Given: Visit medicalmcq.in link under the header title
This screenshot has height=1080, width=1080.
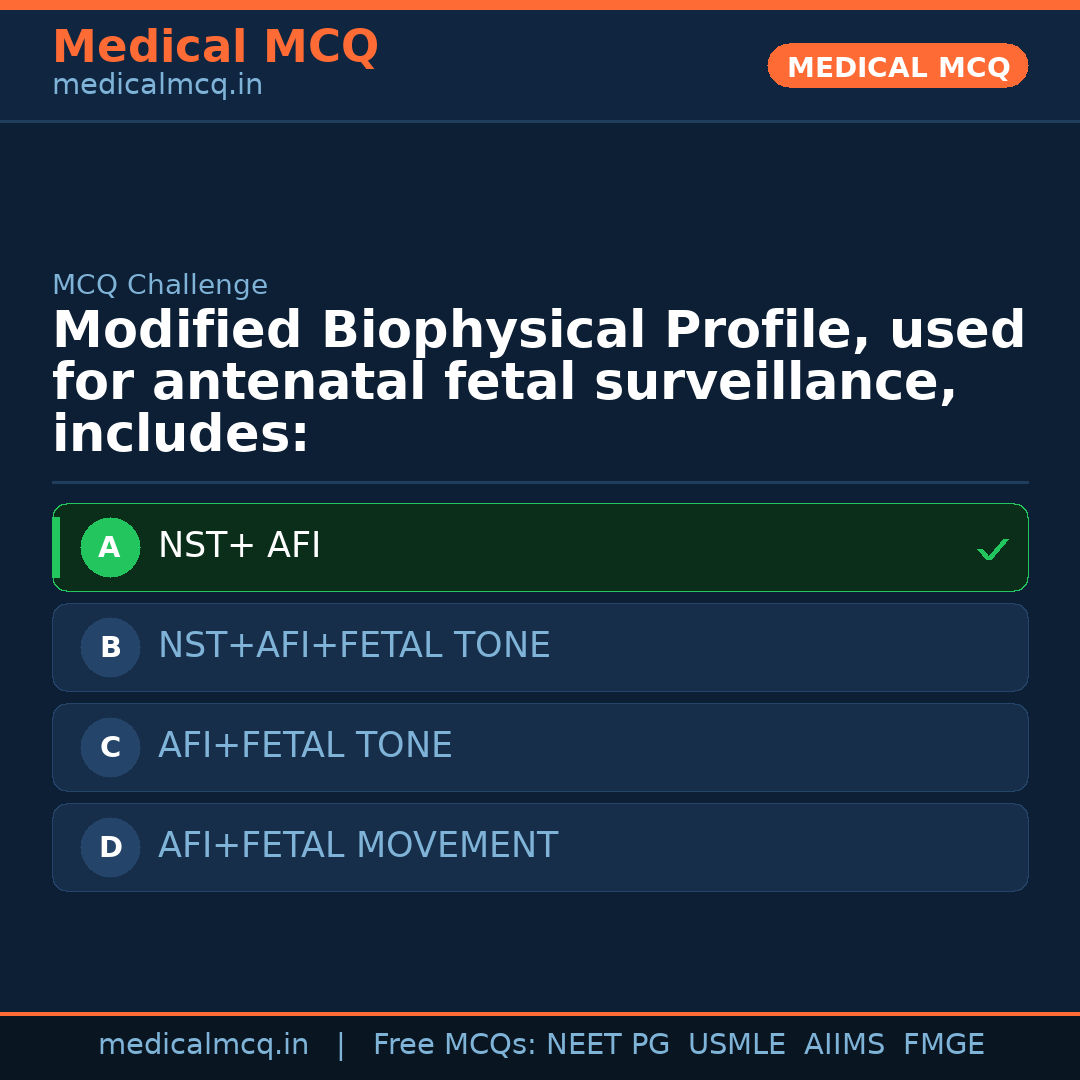Looking at the screenshot, I should pos(157,86).
